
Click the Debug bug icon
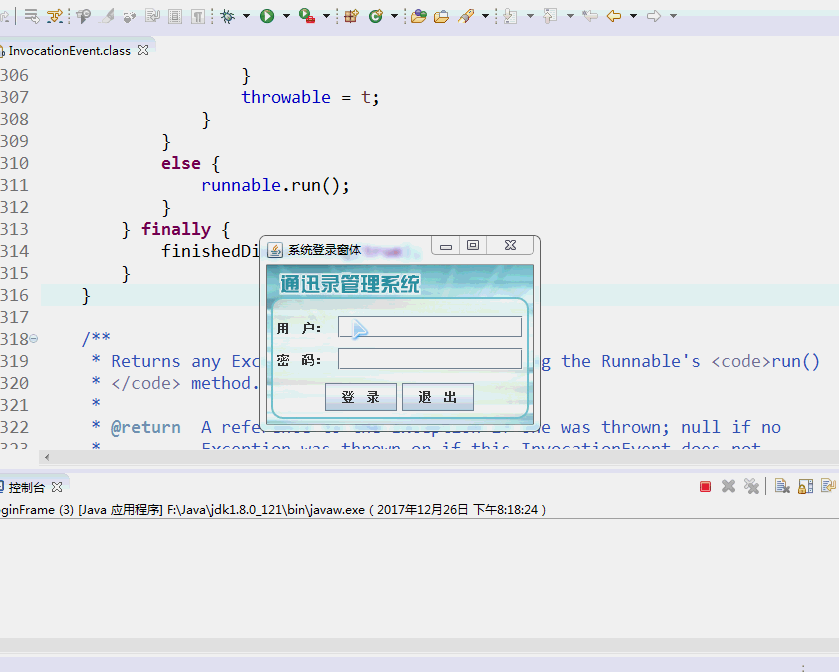click(x=227, y=17)
